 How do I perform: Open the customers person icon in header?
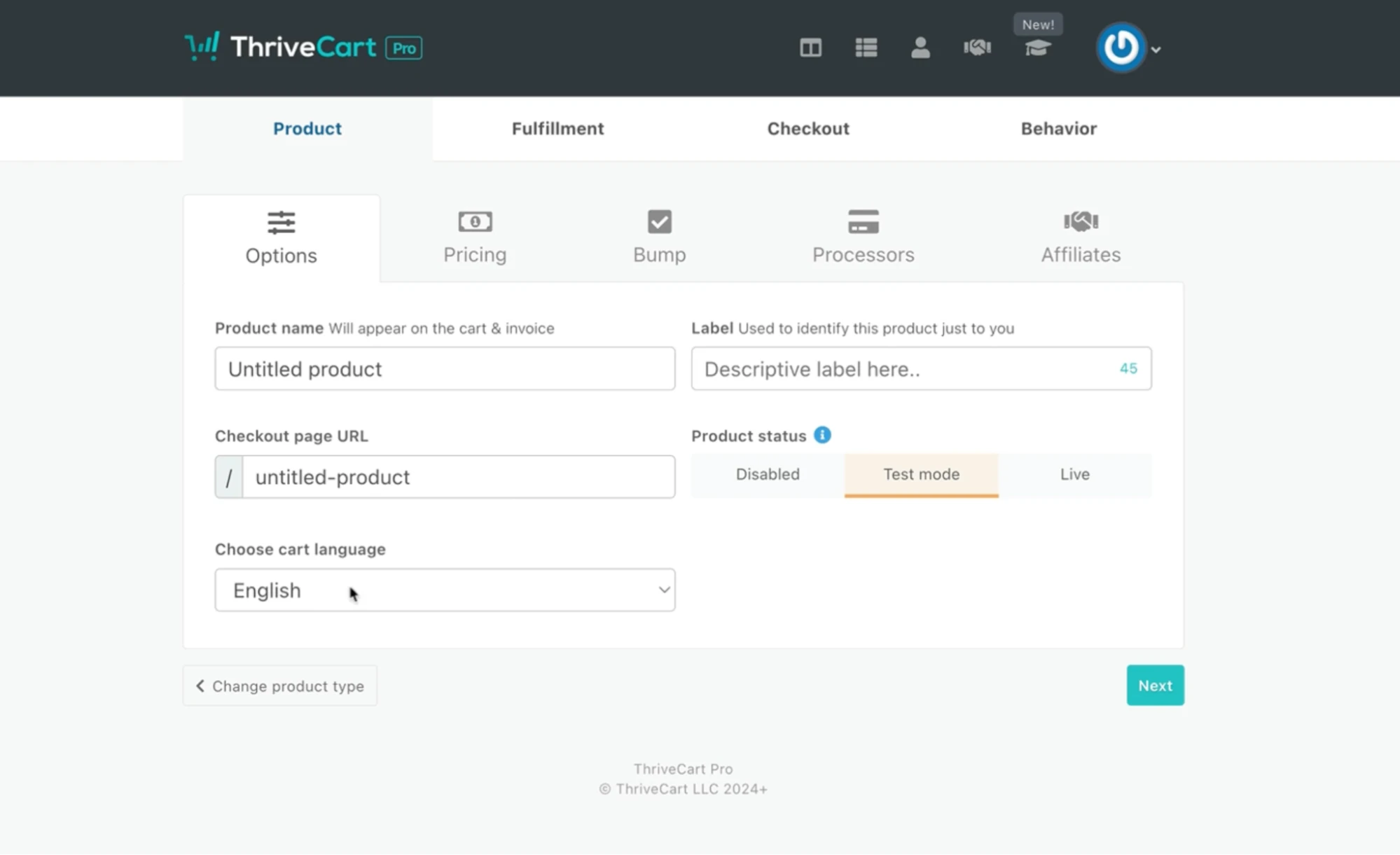click(920, 48)
